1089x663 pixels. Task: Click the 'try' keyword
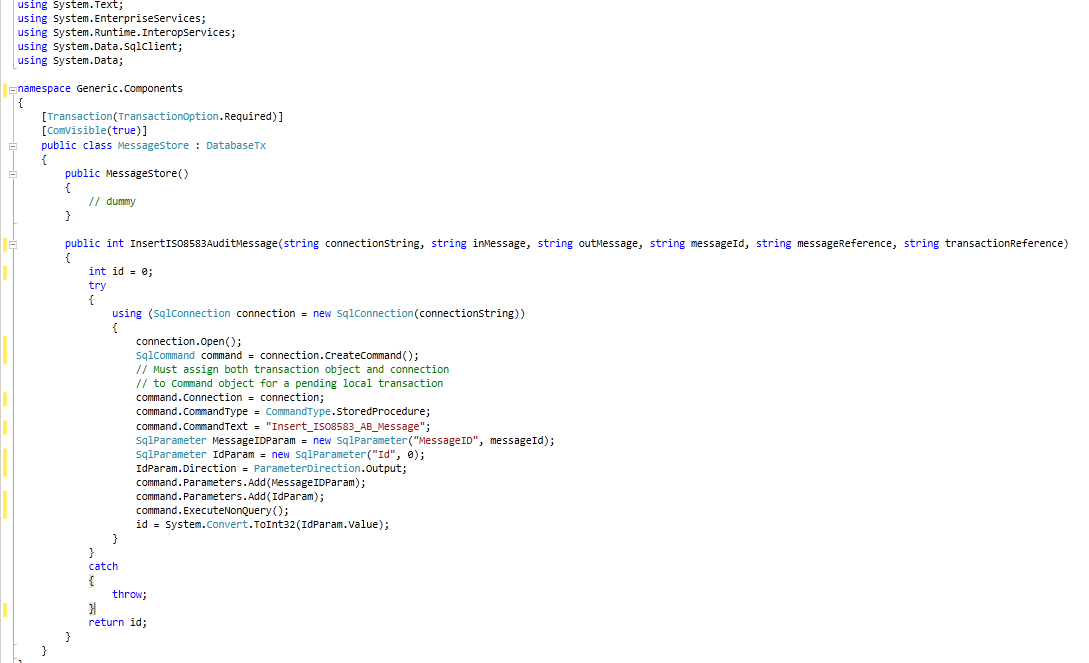pyautogui.click(x=97, y=285)
